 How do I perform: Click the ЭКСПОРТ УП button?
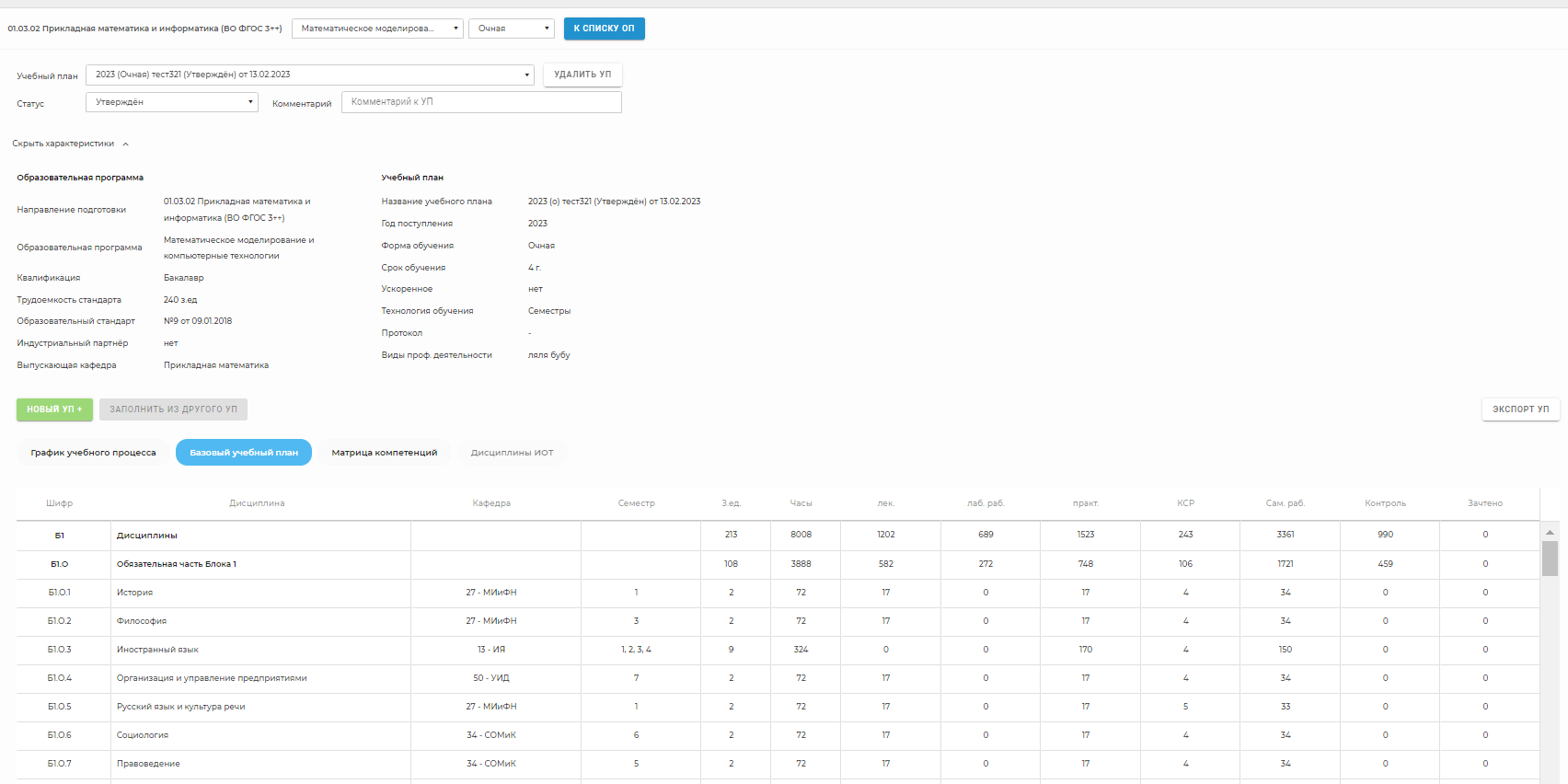[1520, 409]
